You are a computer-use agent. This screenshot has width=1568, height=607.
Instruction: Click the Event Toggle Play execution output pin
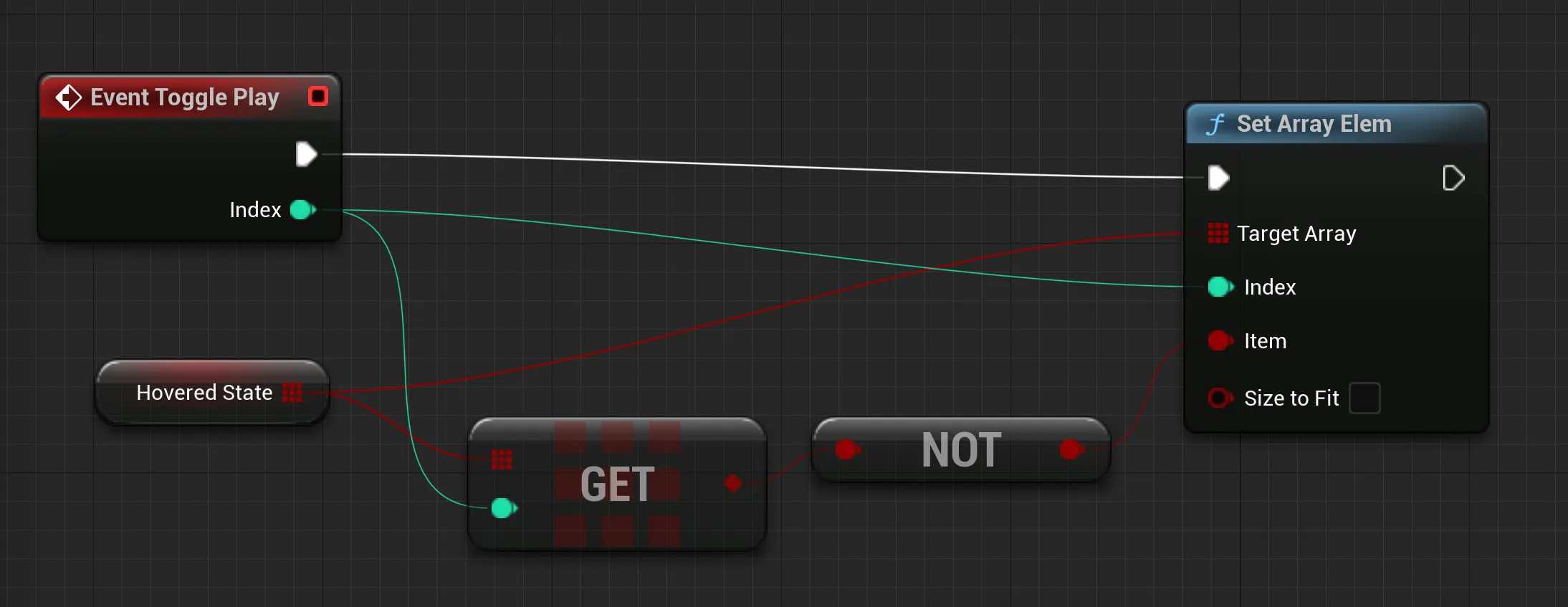(306, 154)
